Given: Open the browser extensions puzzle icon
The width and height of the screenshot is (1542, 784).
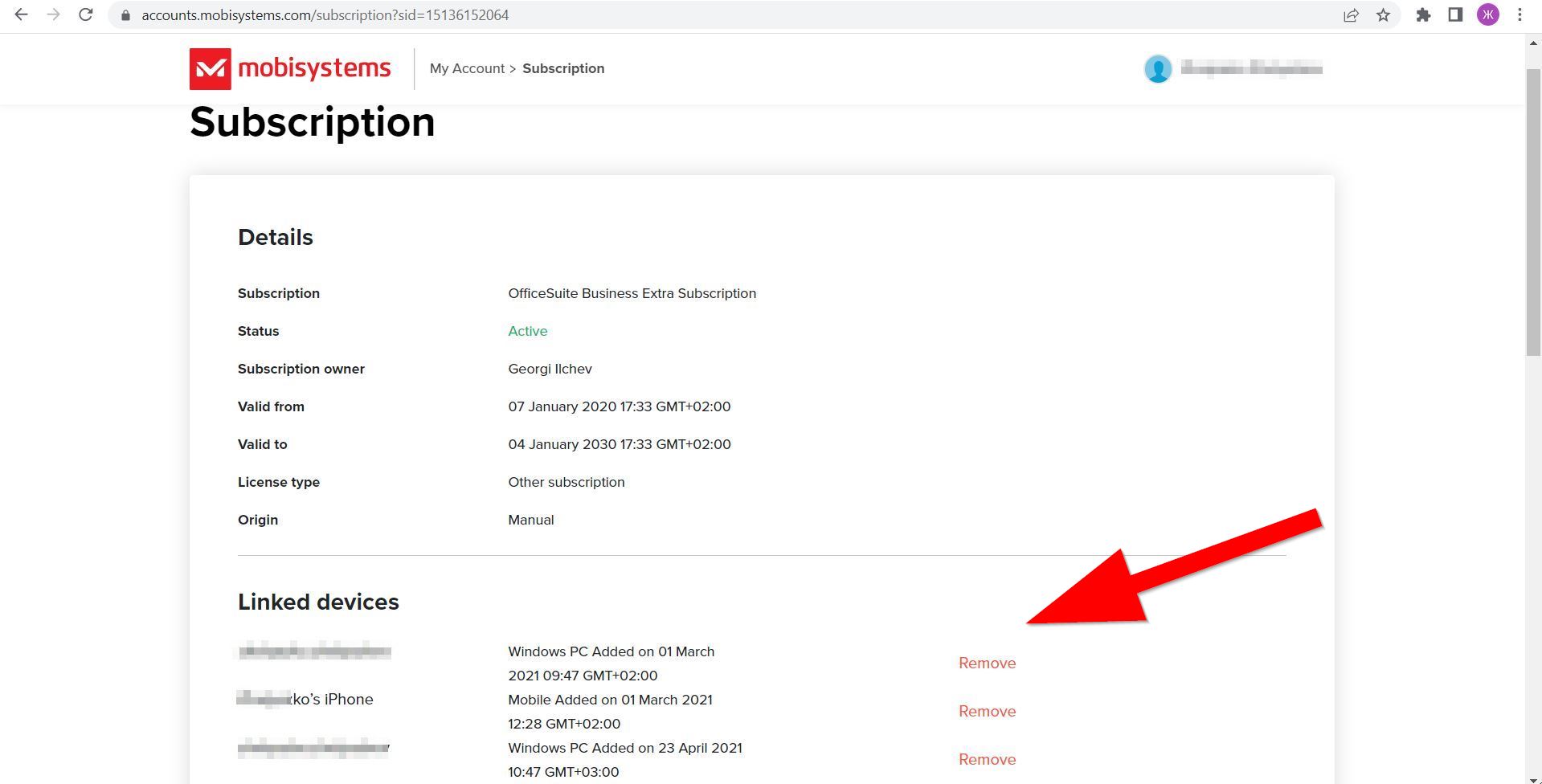Looking at the screenshot, I should click(1423, 14).
